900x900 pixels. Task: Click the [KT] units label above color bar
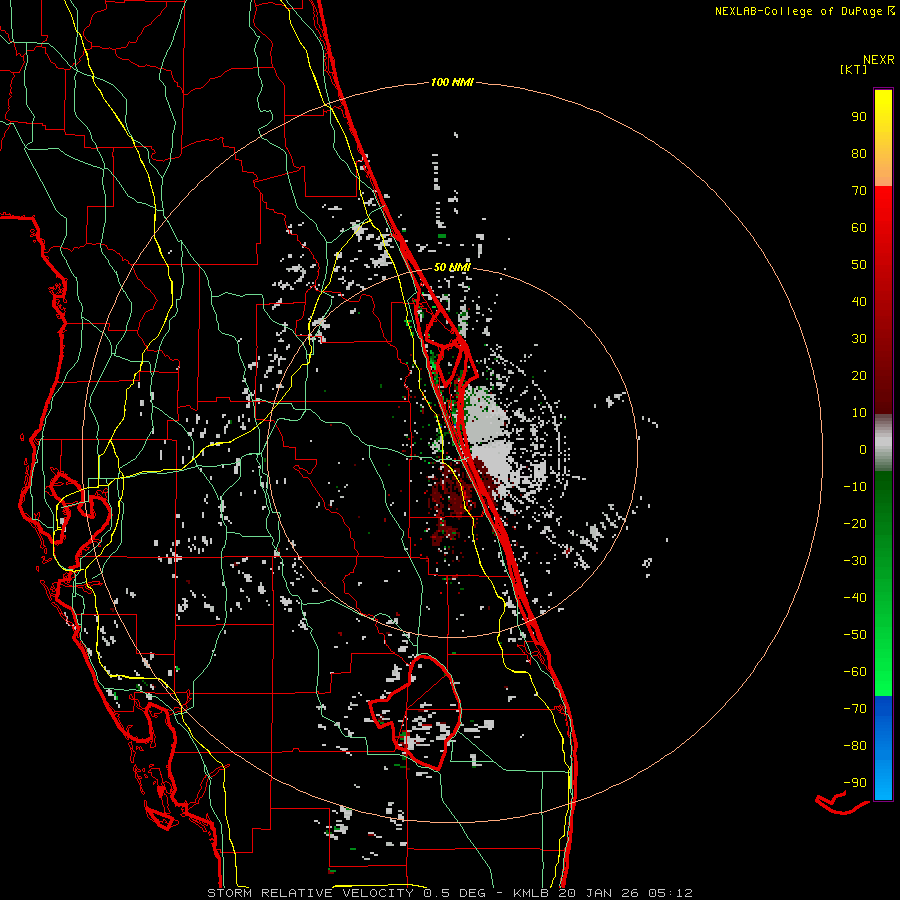coord(853,69)
